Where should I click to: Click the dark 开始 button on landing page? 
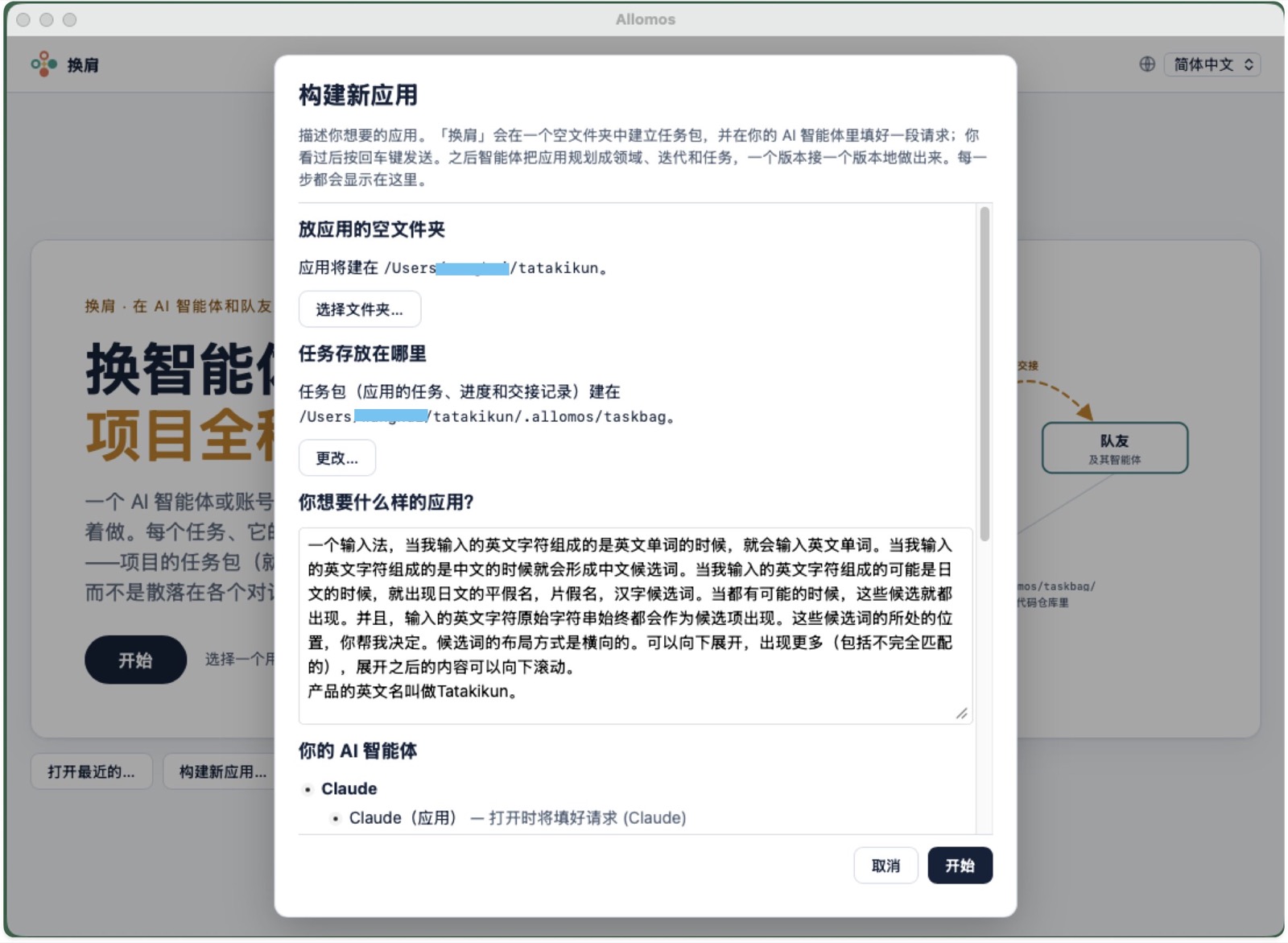tap(135, 660)
